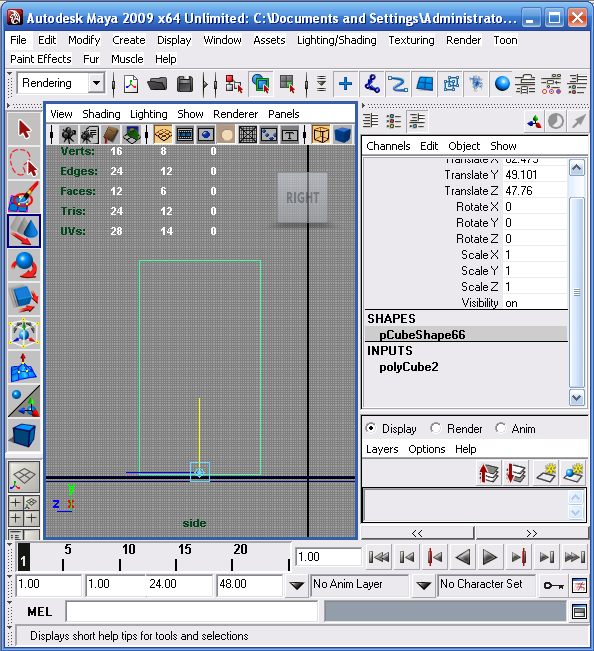Image resolution: width=594 pixels, height=651 pixels.
Task: Toggle the joints selection mask
Action: click(x=372, y=84)
